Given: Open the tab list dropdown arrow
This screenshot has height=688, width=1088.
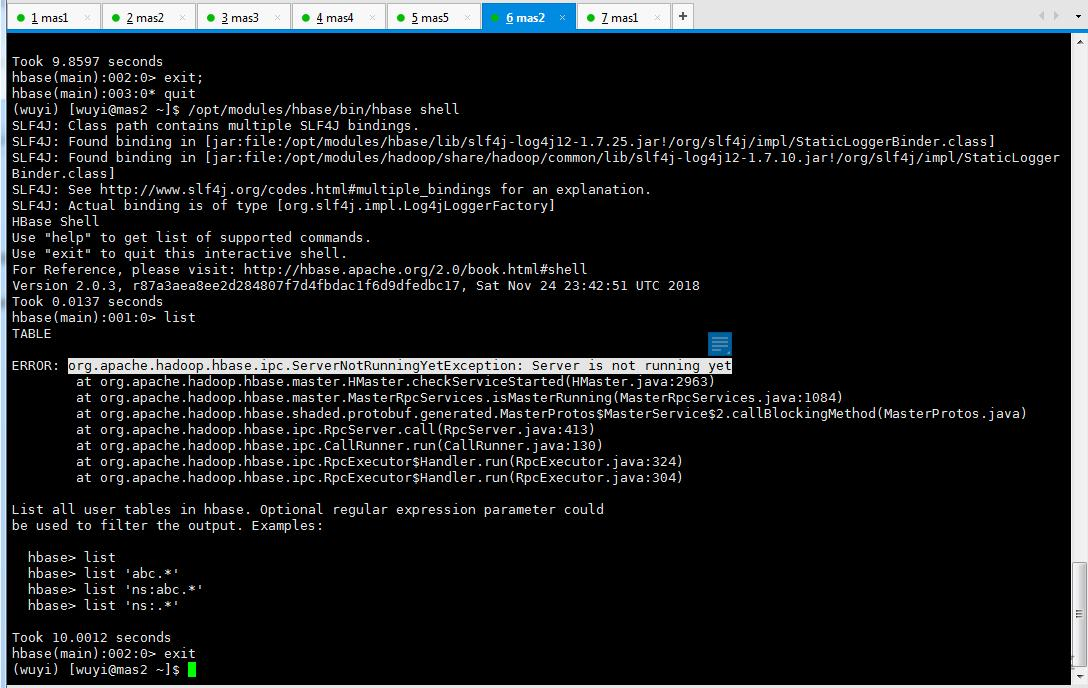Looking at the screenshot, I should [x=1078, y=16].
